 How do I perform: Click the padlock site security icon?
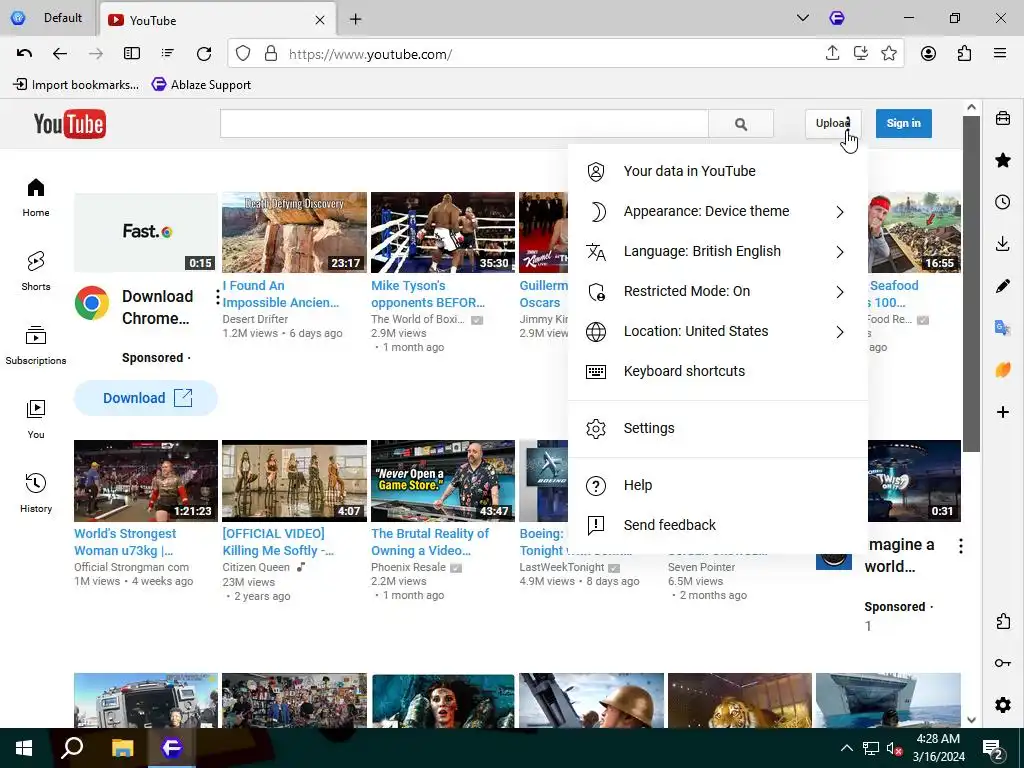click(x=271, y=54)
